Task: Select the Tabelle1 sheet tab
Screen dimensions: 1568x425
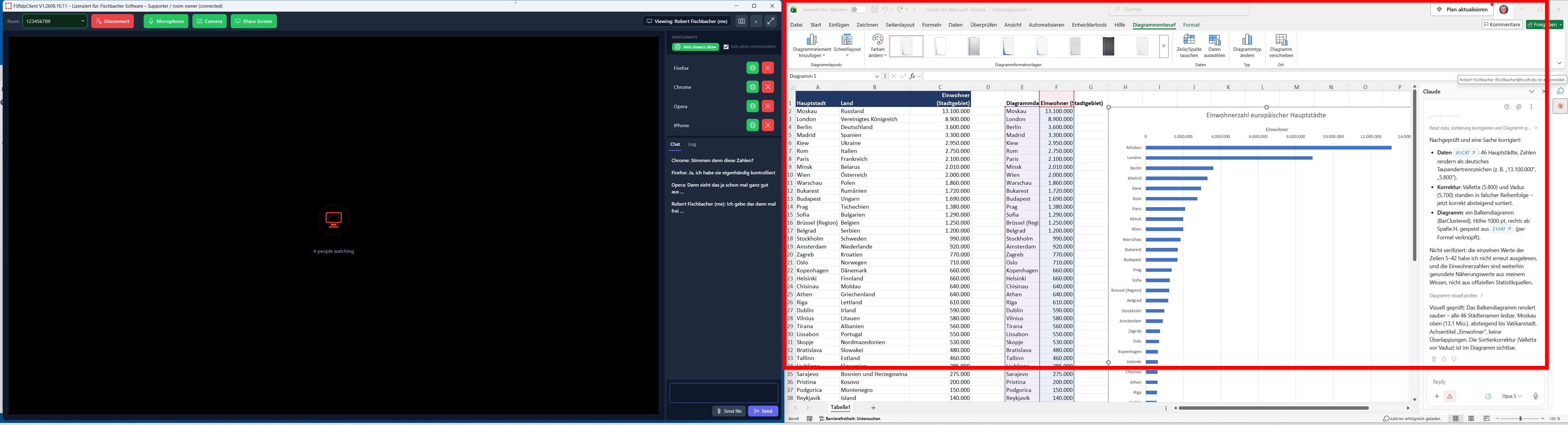Action: click(840, 407)
